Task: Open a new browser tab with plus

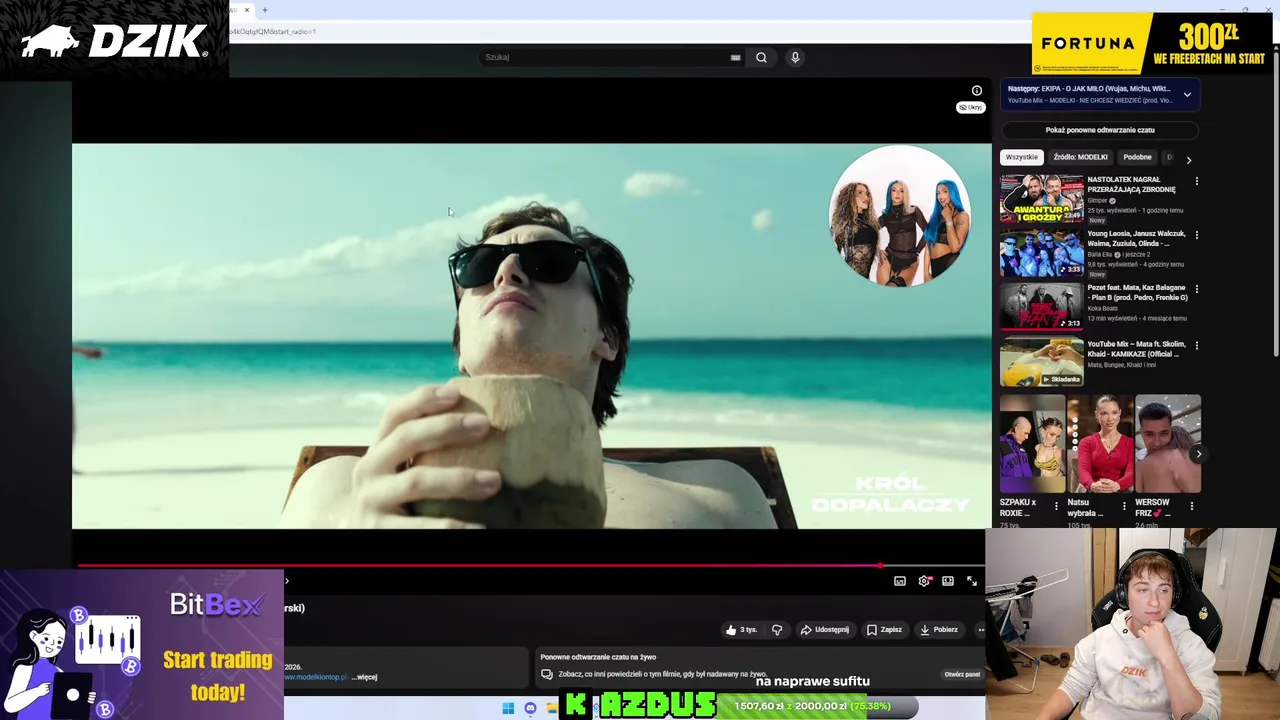Action: pos(265,10)
